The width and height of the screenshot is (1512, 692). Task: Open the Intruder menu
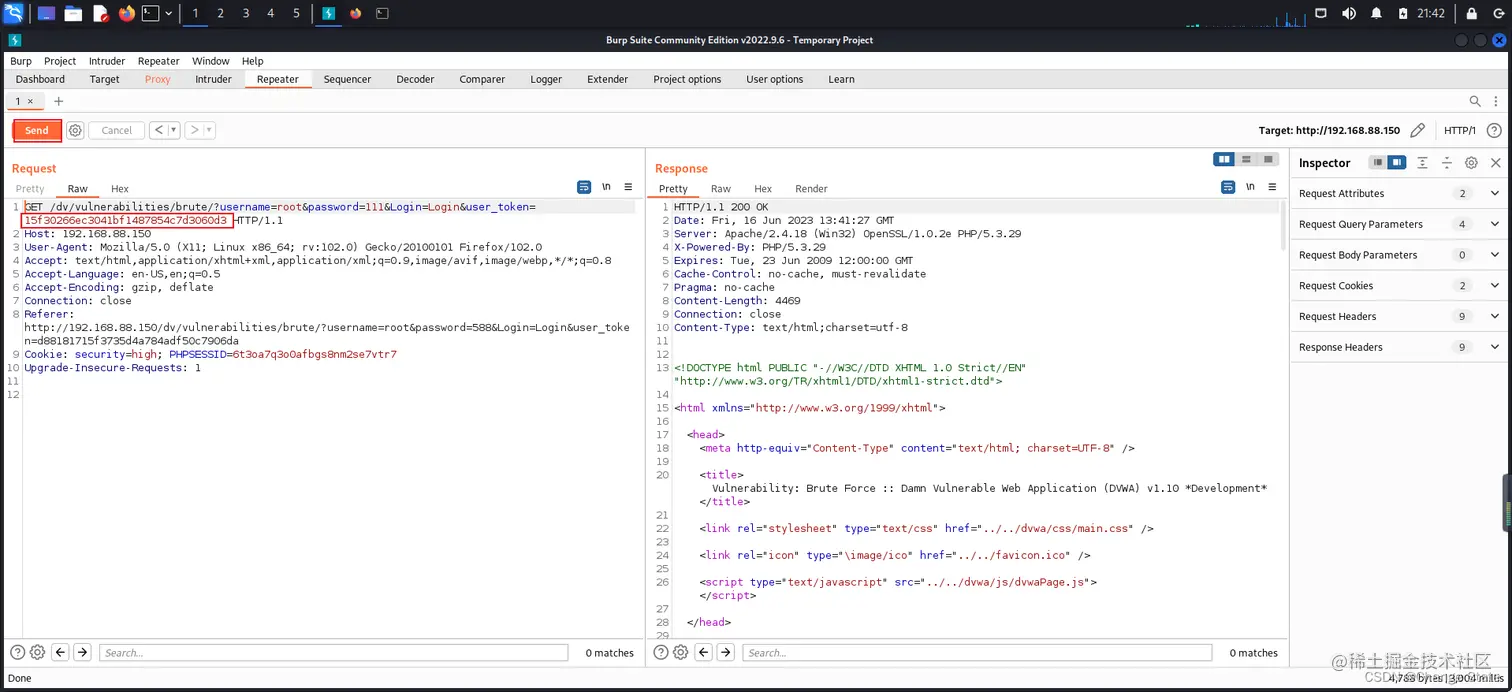(106, 61)
